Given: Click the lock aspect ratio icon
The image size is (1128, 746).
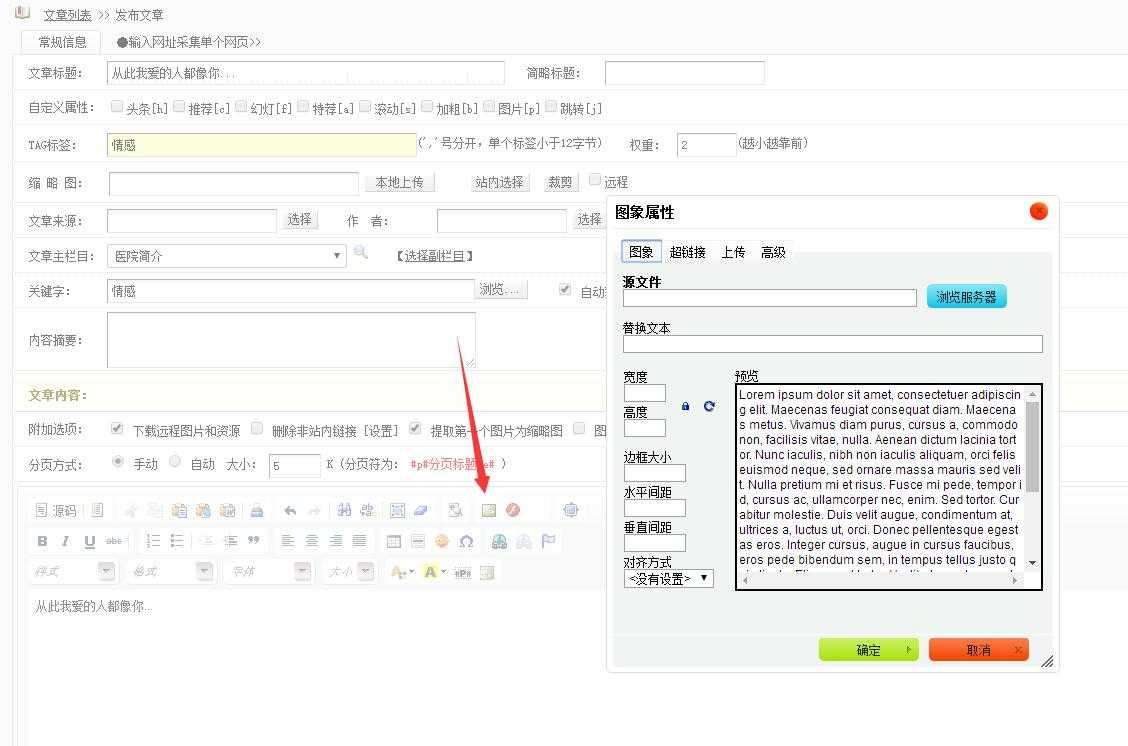Looking at the screenshot, I should (686, 406).
